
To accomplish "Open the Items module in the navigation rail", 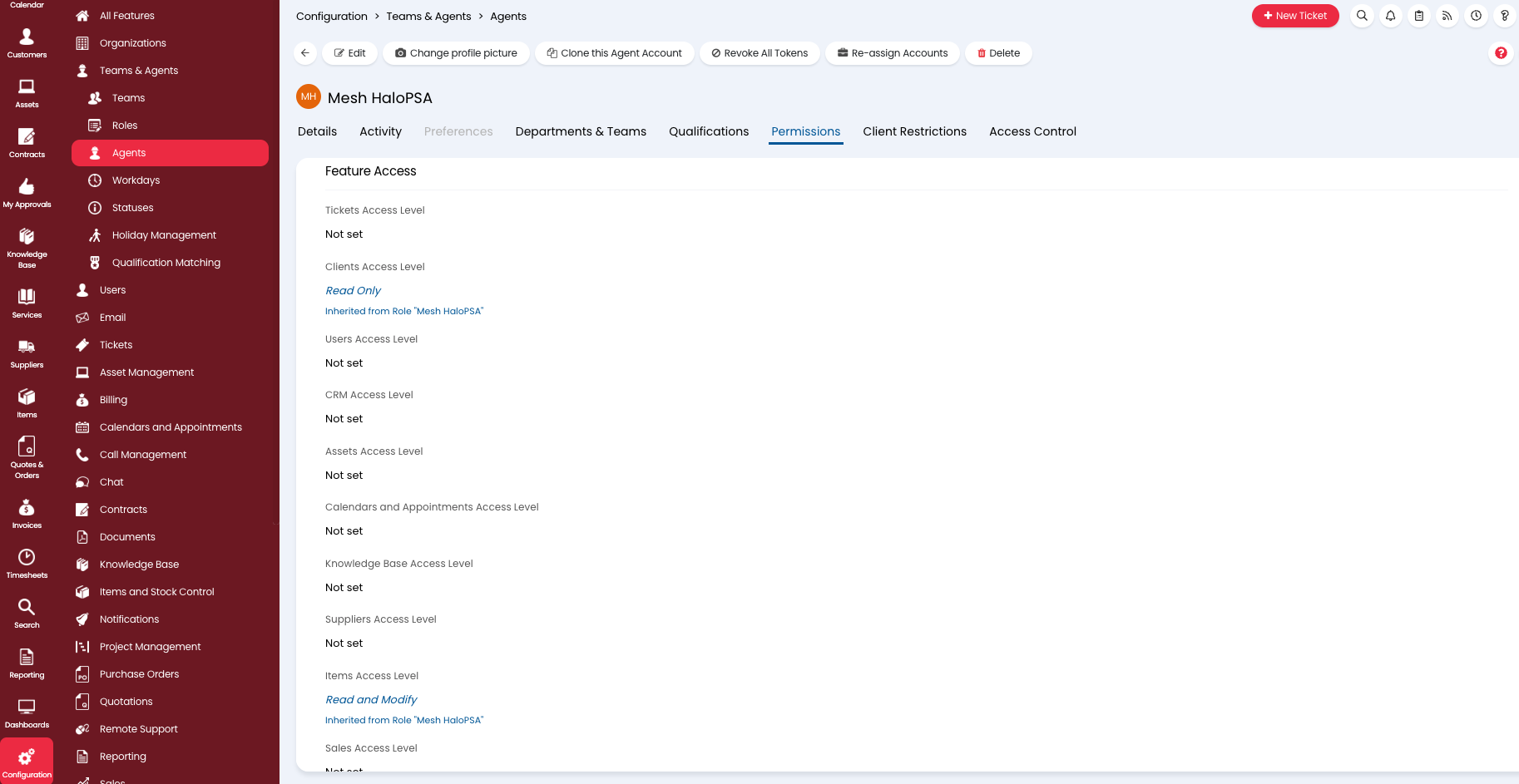I will pos(27,403).
